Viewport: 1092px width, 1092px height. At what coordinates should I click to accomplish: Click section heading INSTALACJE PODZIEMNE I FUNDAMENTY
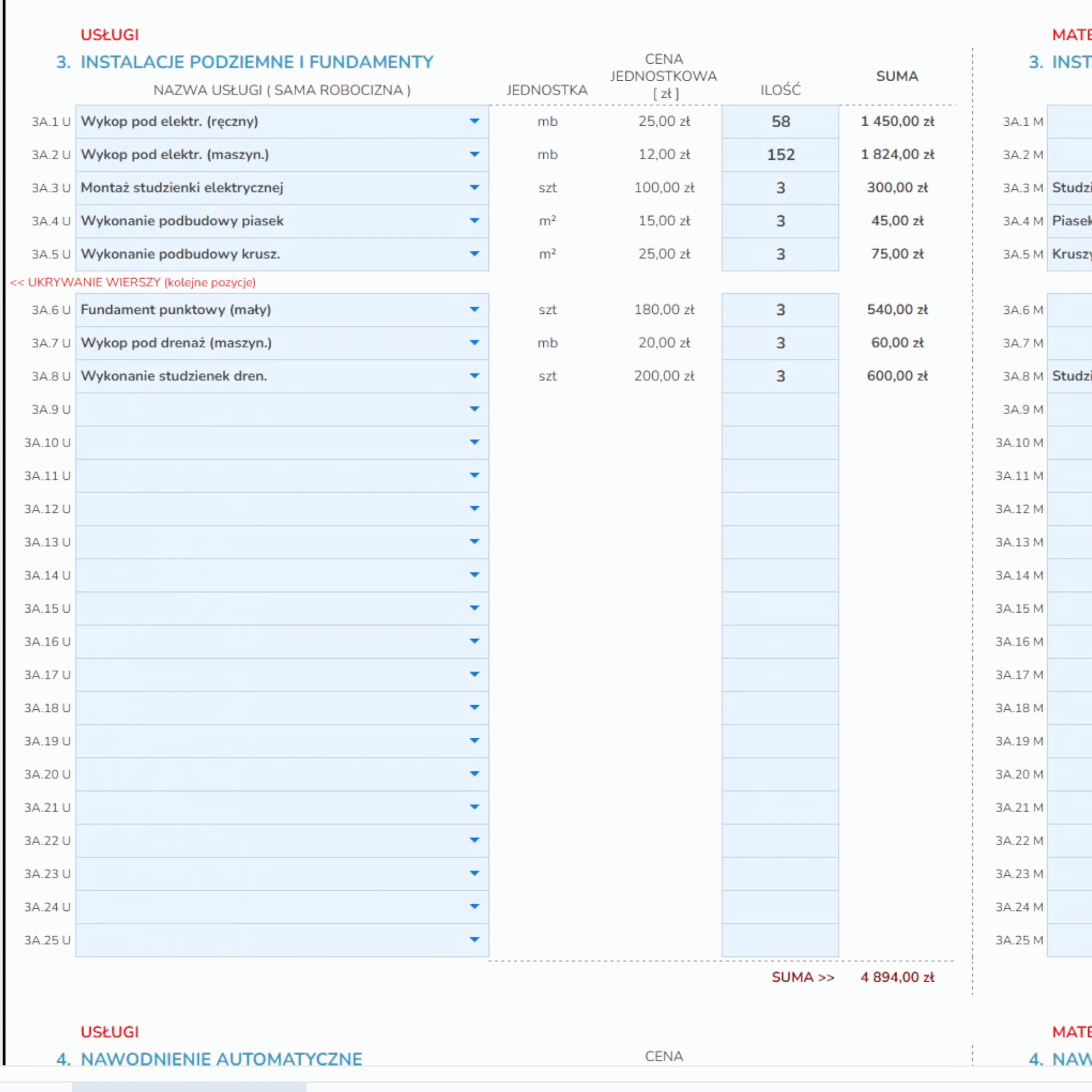256,62
